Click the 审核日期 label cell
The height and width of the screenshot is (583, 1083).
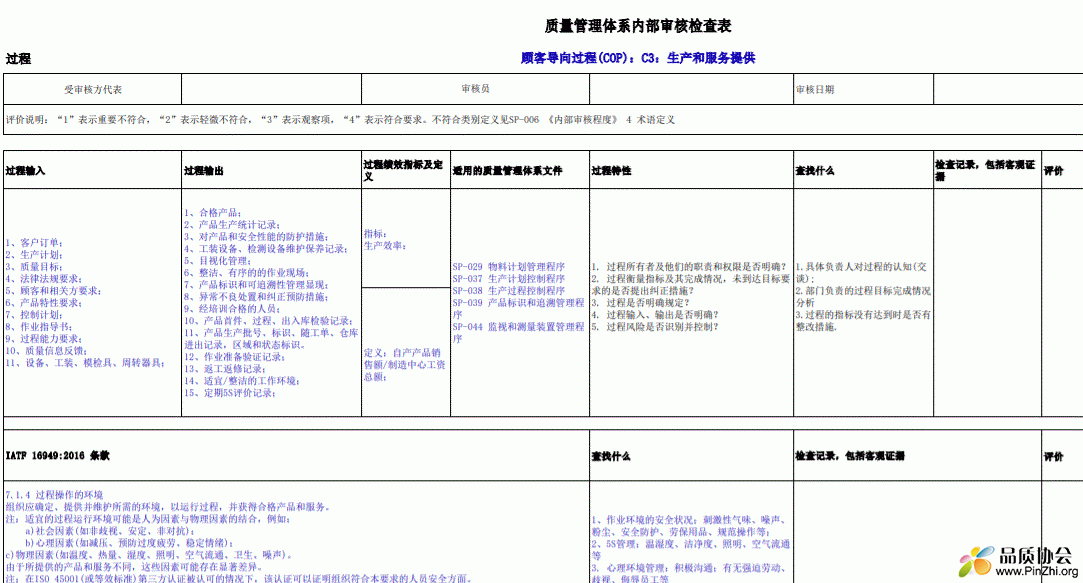[x=863, y=89]
